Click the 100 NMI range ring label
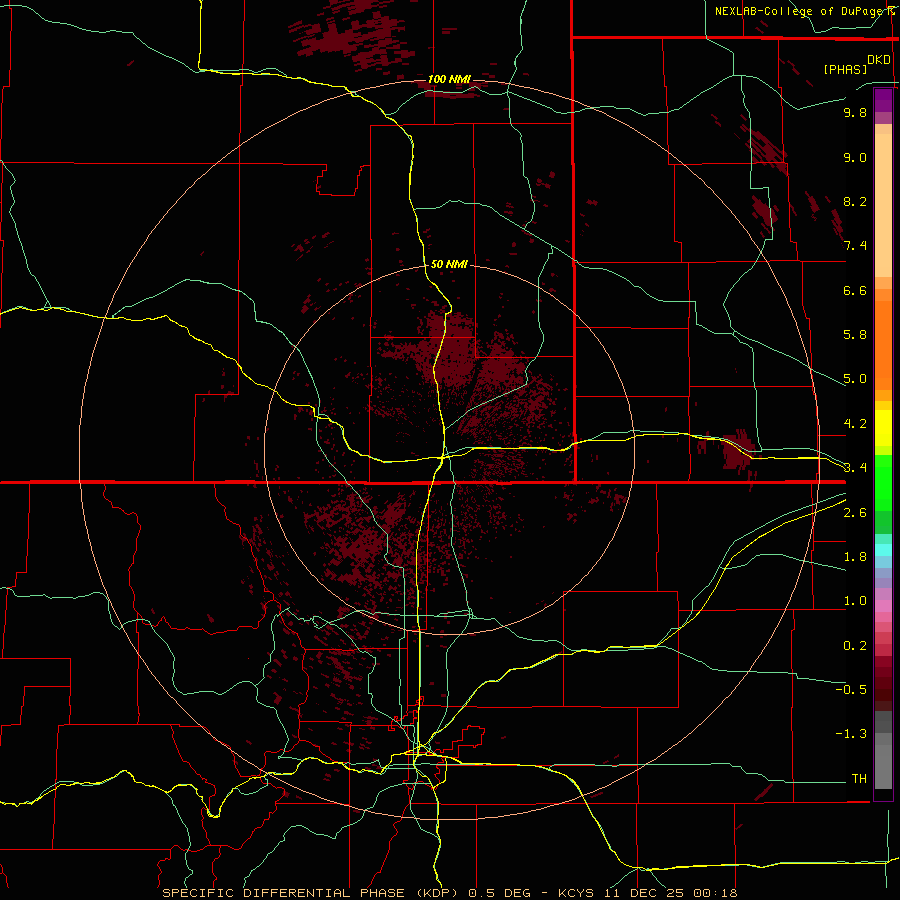This screenshot has width=900, height=900. pos(449,79)
